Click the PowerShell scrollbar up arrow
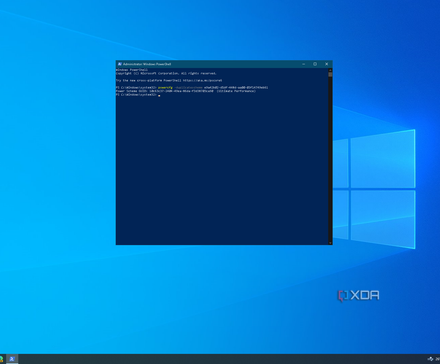440x364 pixels. pos(330,70)
